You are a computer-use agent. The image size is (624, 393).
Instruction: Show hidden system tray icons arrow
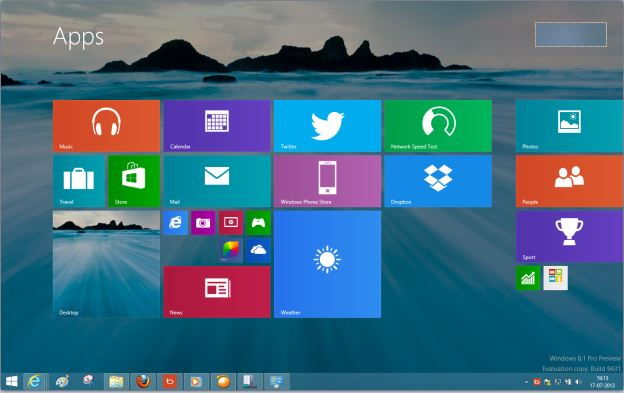pyautogui.click(x=526, y=382)
